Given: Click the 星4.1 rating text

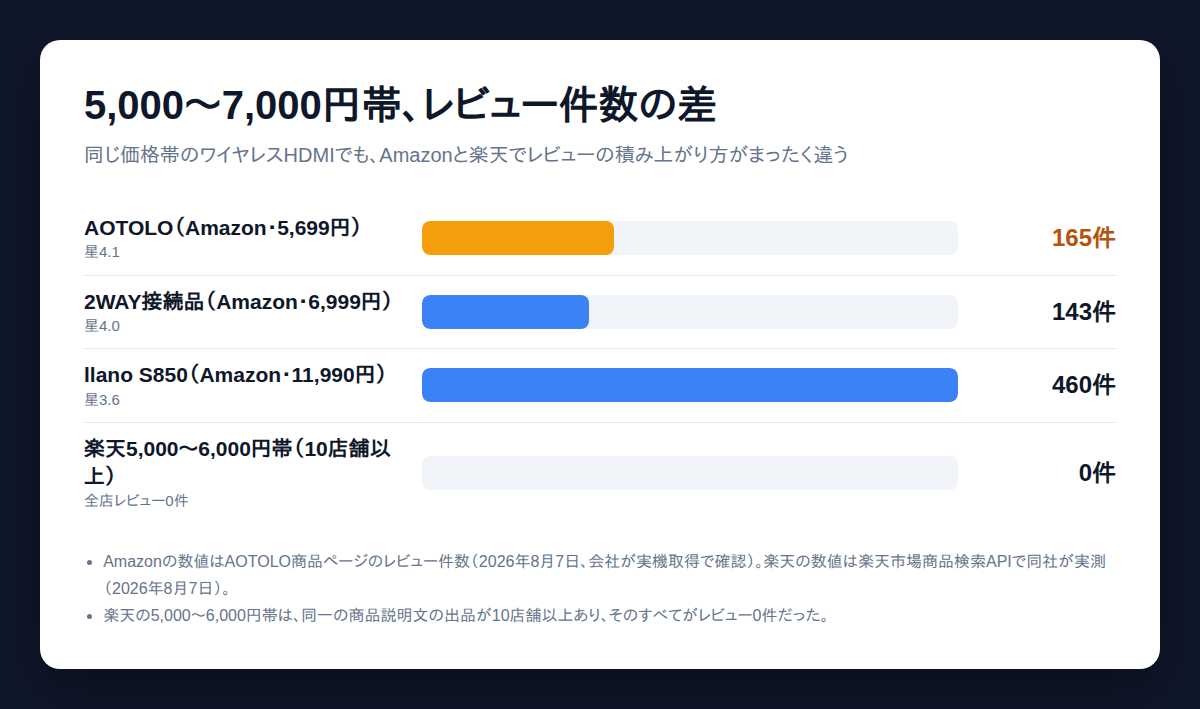Looking at the screenshot, I should point(102,252).
